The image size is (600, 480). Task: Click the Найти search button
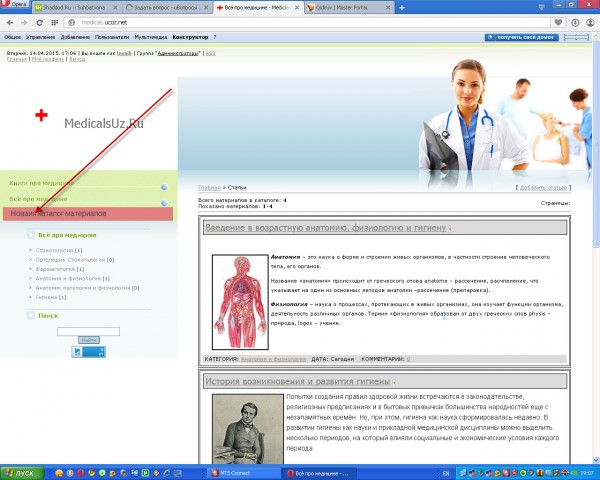coord(89,340)
